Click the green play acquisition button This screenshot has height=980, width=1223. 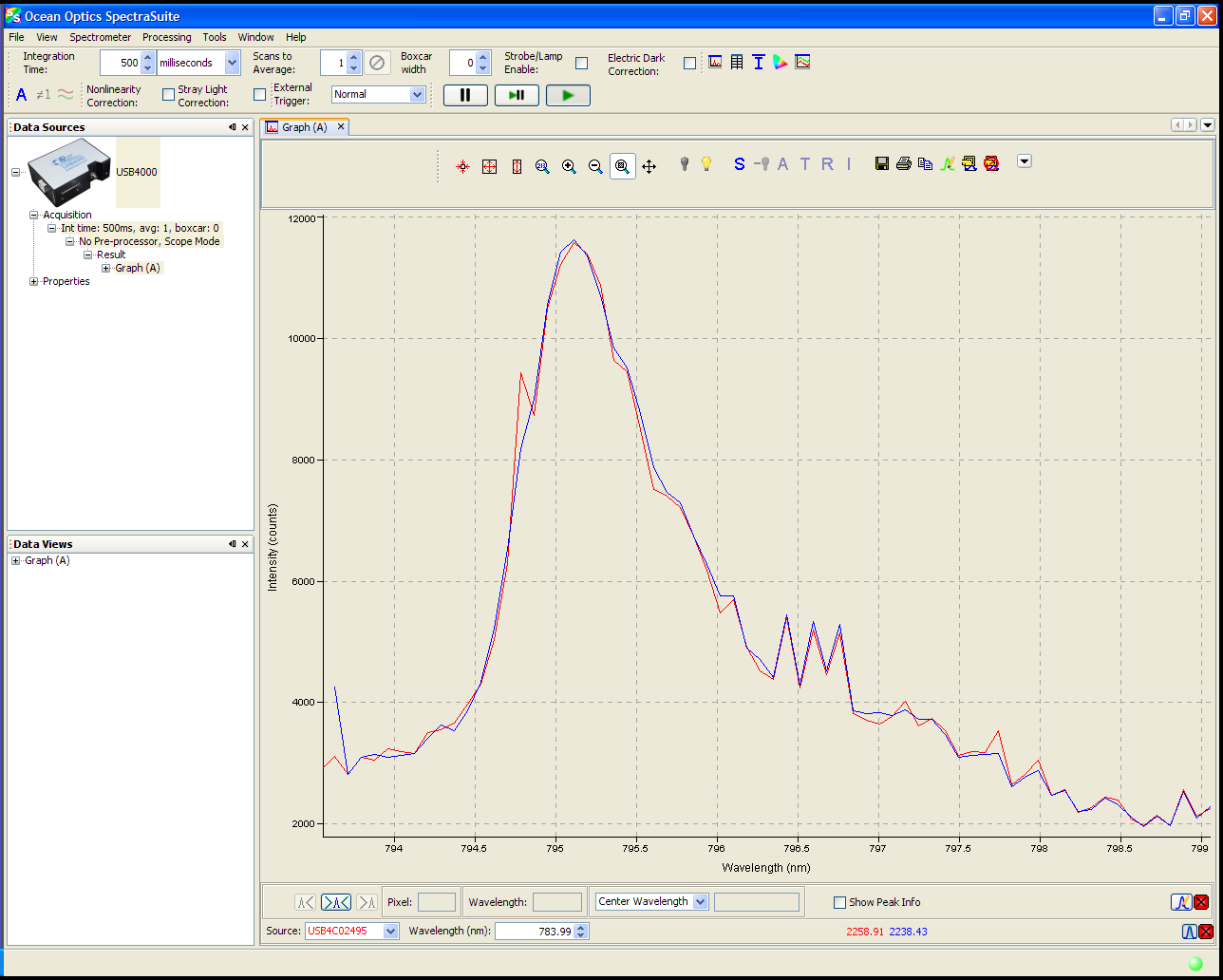point(568,95)
